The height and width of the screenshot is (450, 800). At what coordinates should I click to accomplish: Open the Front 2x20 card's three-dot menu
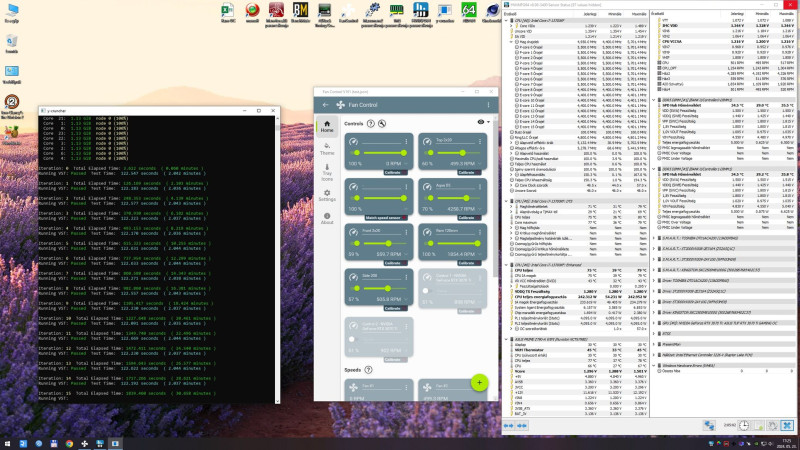click(x=406, y=232)
